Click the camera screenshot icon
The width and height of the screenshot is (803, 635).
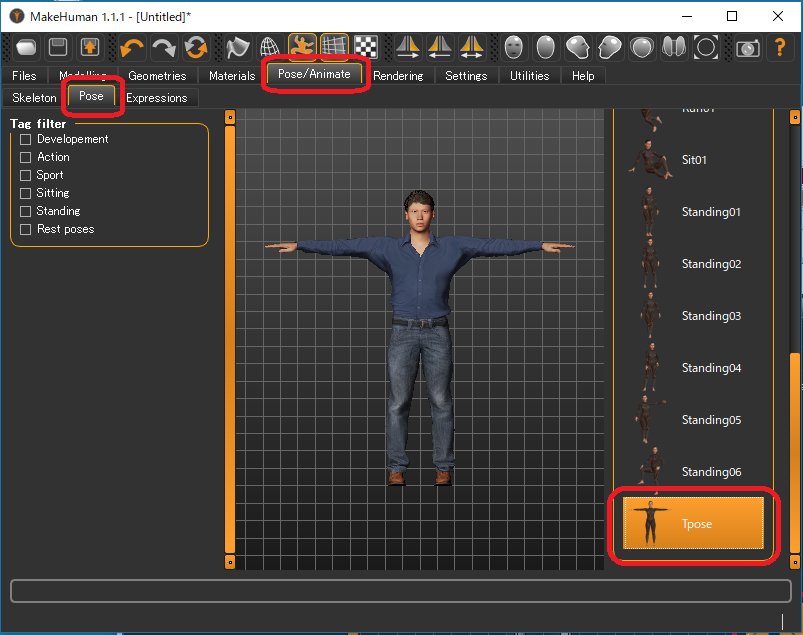[747, 47]
